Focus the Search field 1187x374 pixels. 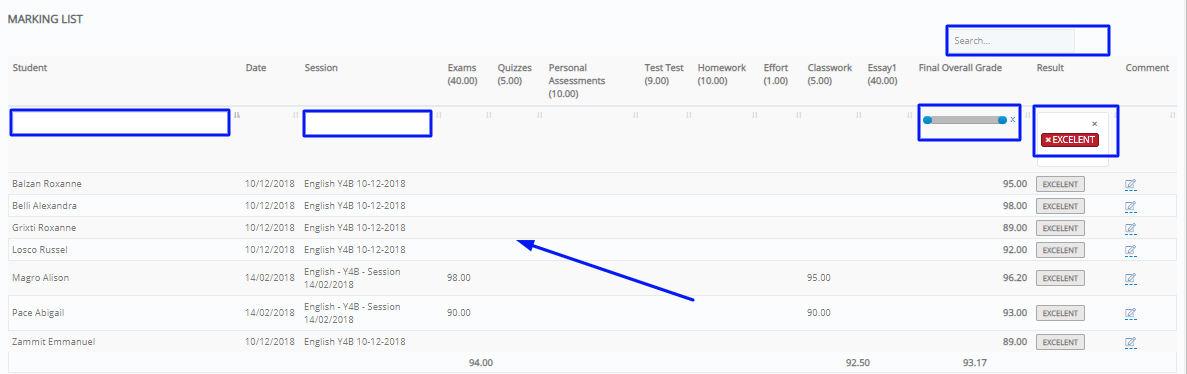coord(1011,41)
